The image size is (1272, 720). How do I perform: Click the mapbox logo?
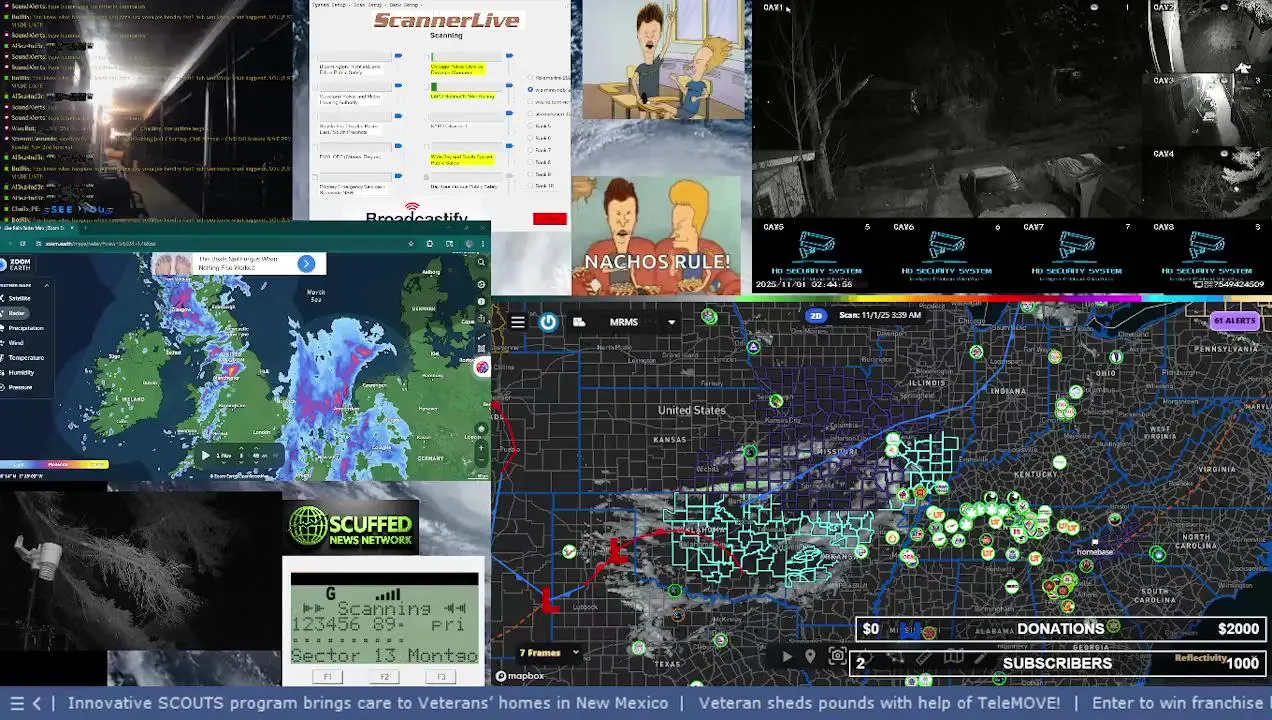519,676
